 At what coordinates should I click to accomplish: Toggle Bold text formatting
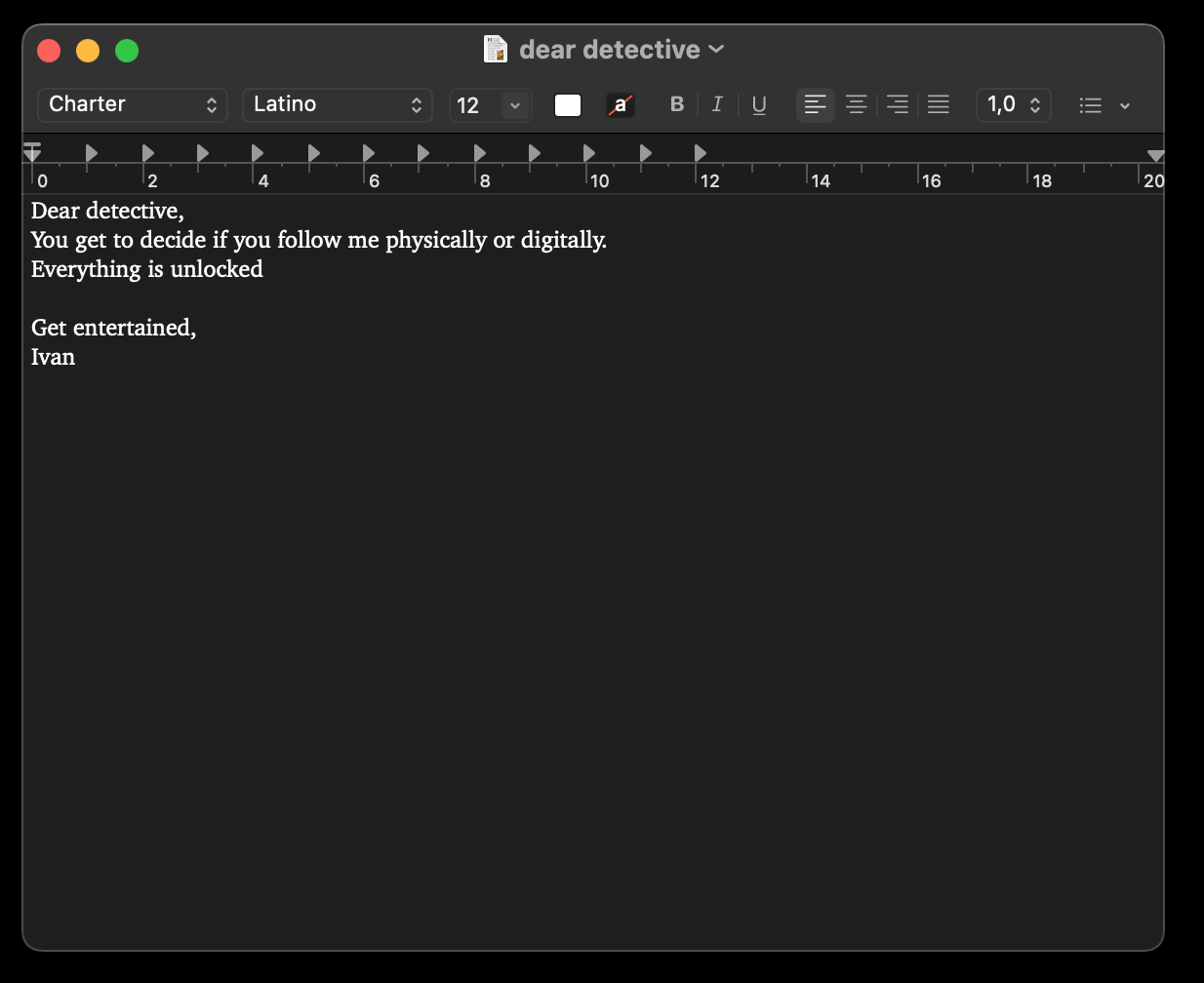677,104
